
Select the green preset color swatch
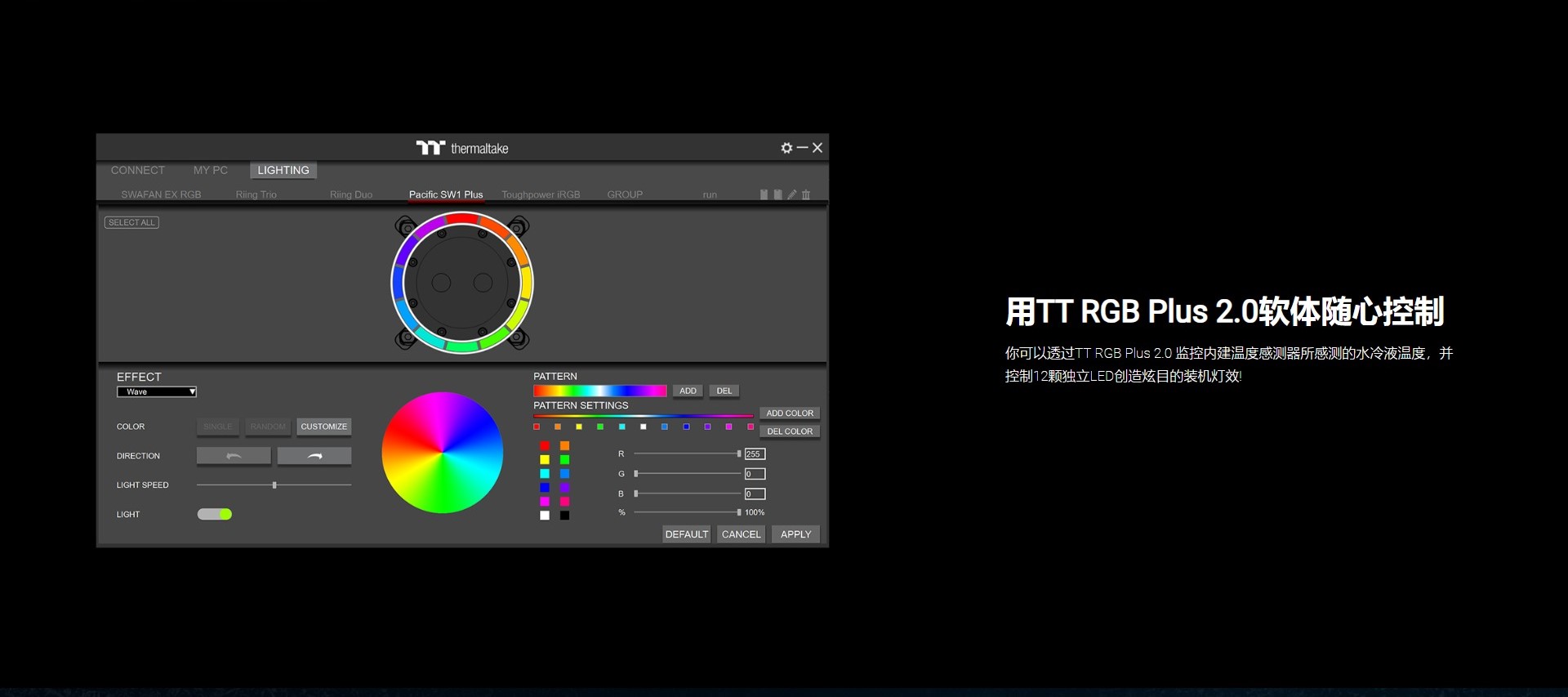(564, 460)
